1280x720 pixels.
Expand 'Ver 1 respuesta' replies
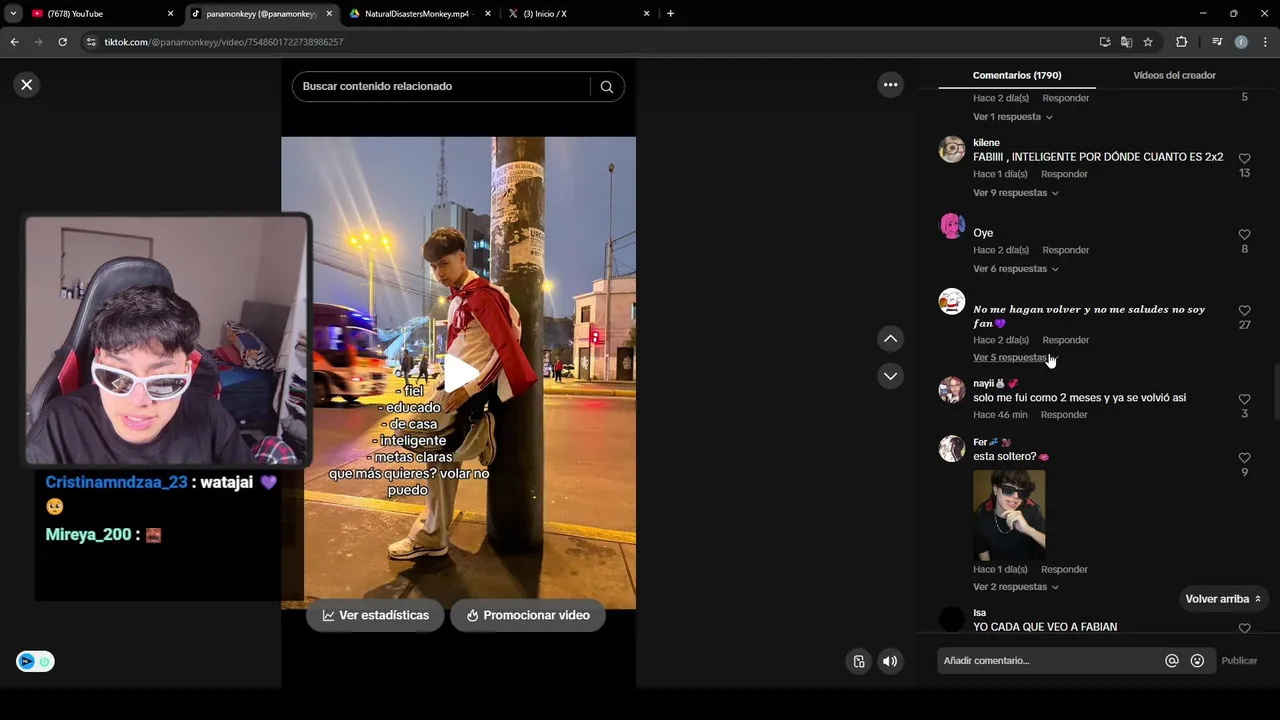1013,117
